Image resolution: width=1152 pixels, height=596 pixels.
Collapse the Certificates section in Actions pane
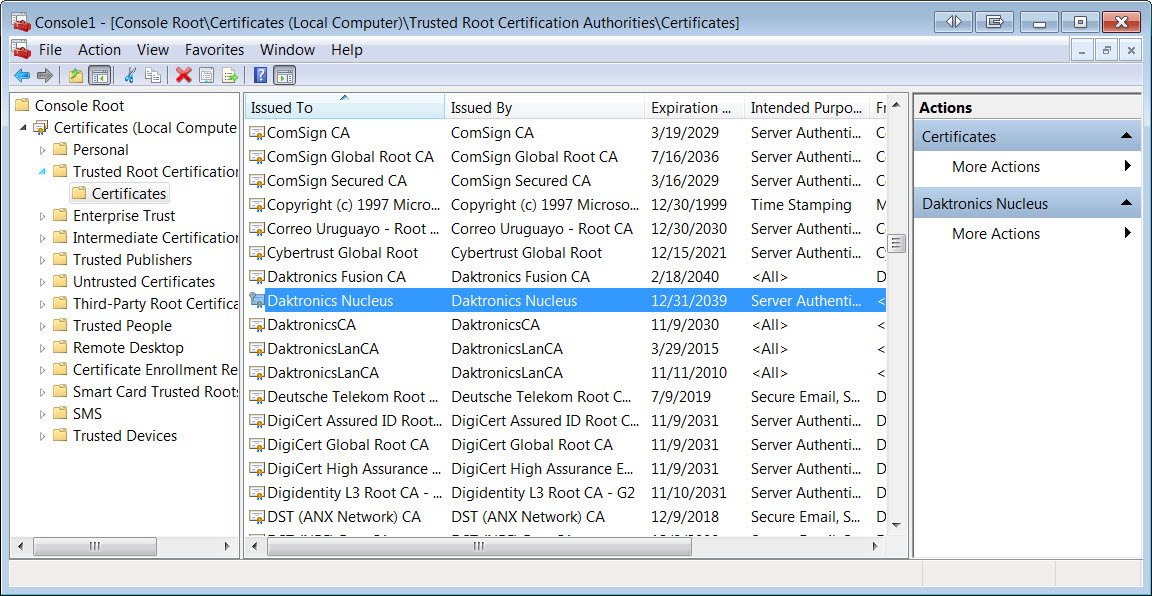click(x=1126, y=136)
